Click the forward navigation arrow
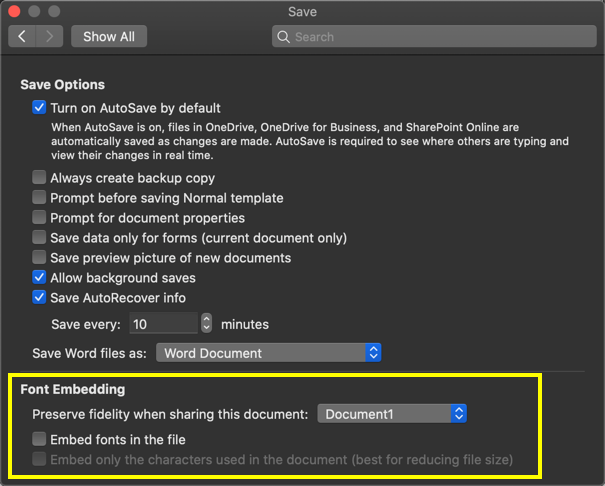 tap(49, 36)
